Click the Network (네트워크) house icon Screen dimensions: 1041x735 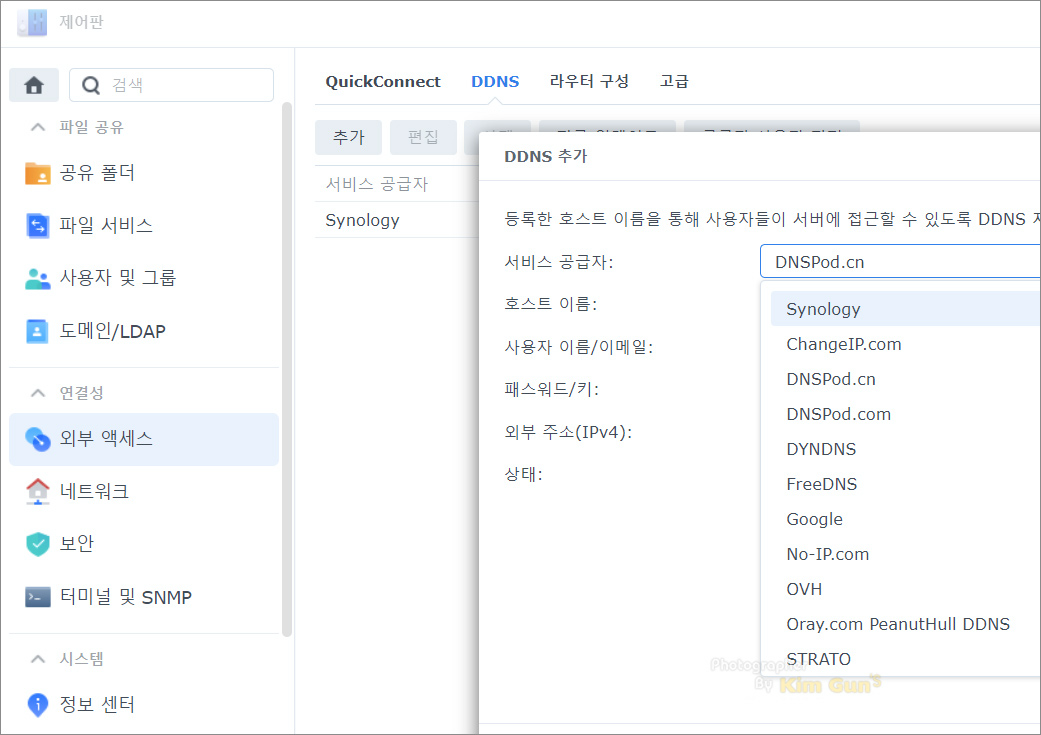(x=38, y=491)
